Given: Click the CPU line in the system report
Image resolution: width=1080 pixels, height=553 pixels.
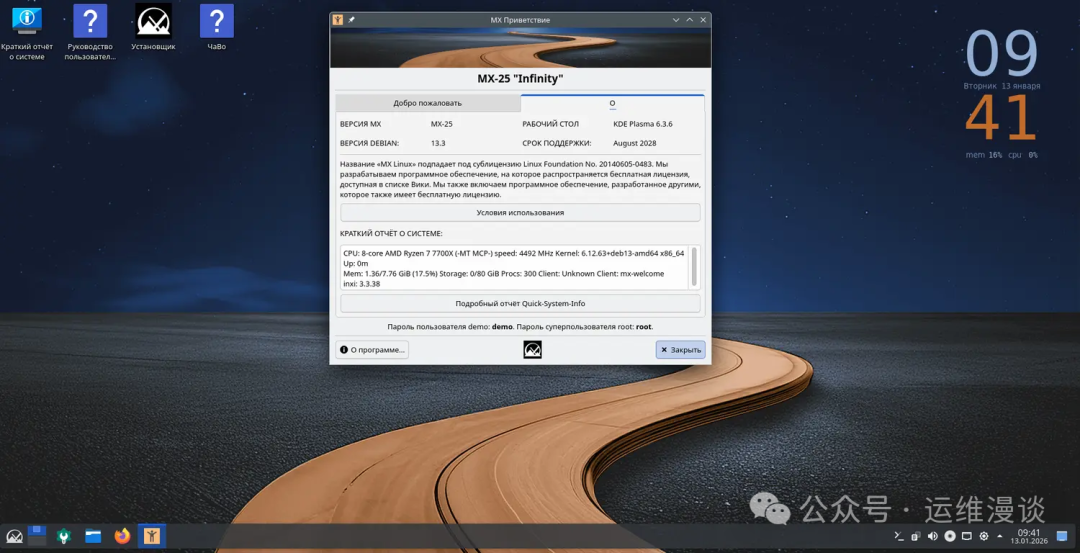Looking at the screenshot, I should (514, 253).
